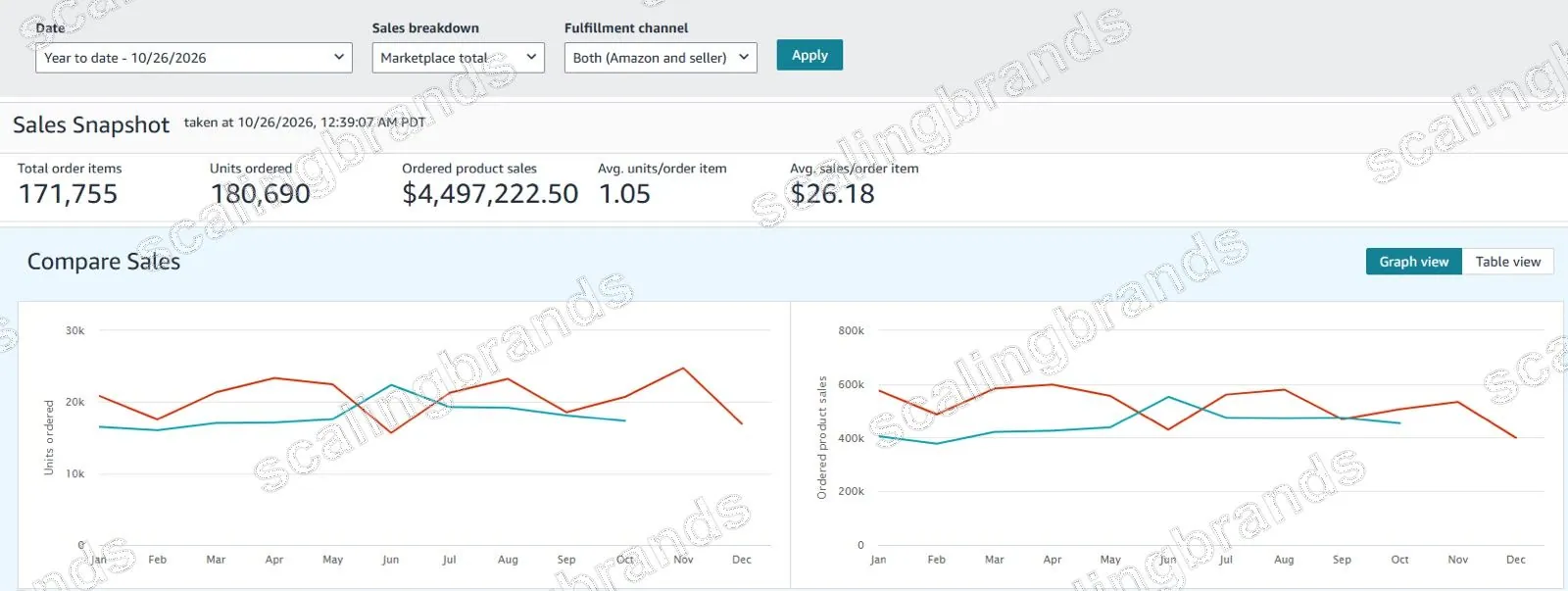The width and height of the screenshot is (1568, 591).
Task: Click 200k label on sales chart
Action: (x=851, y=491)
